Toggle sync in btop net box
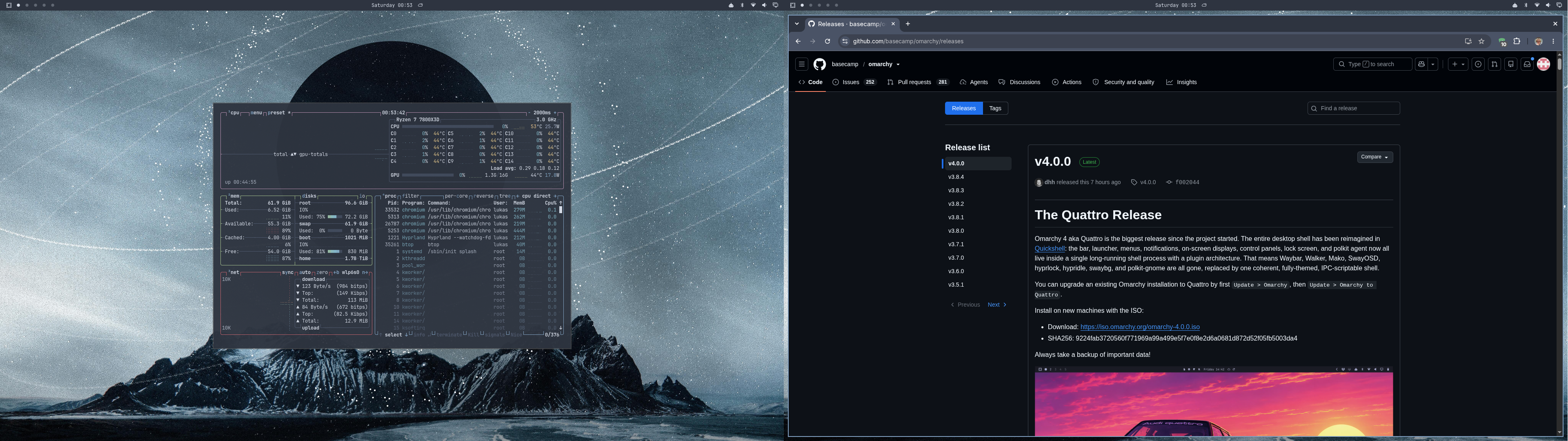This screenshot has height=441, width=1568. point(287,272)
